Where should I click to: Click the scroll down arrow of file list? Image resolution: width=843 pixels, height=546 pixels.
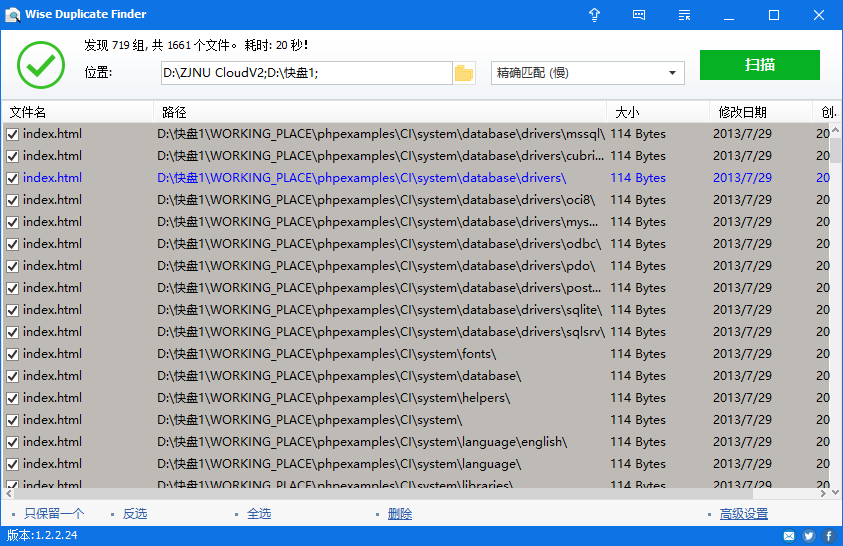[x=835, y=492]
